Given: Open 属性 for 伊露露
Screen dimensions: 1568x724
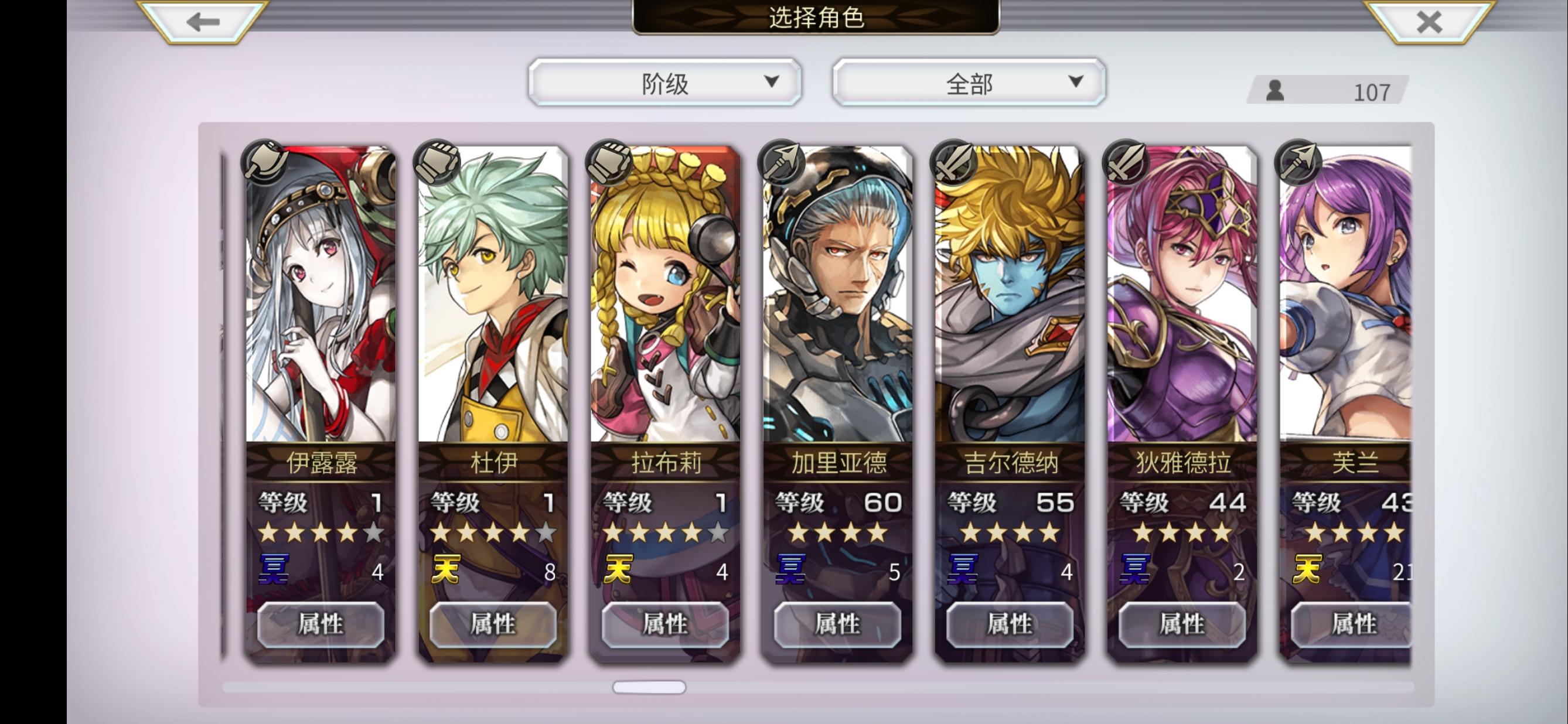Looking at the screenshot, I should [x=321, y=624].
